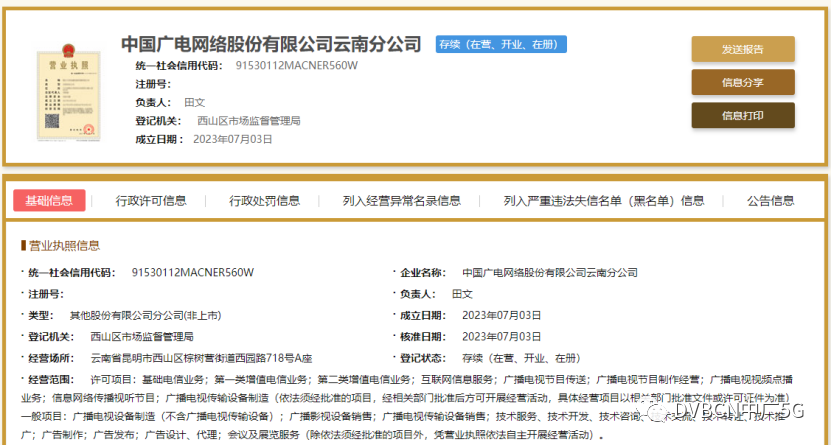Click 负责人 value 田文 in license details
The image size is (831, 446).
coord(462,294)
